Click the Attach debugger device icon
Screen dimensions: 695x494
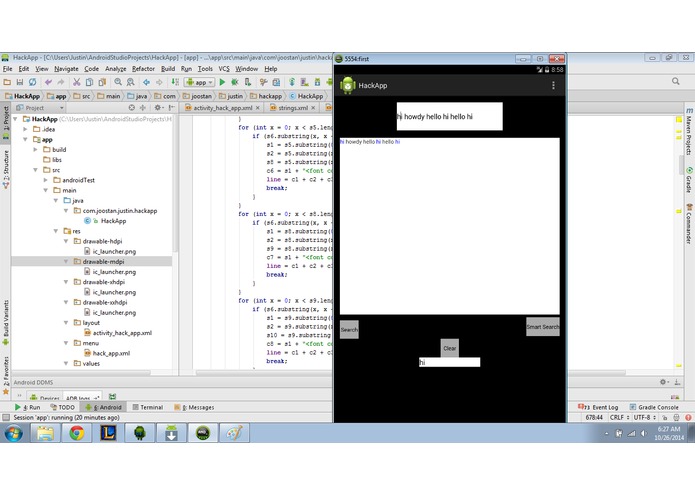248,82
